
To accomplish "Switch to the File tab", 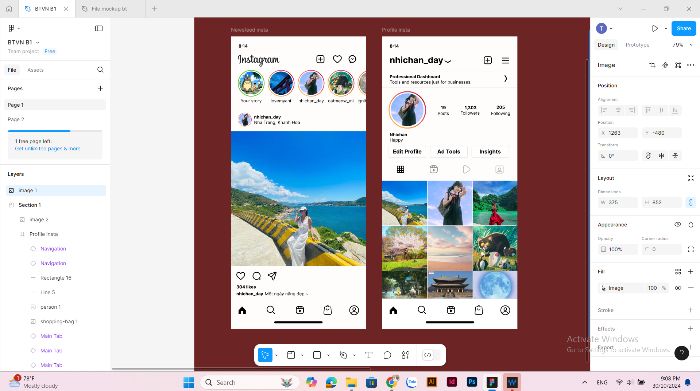I will pos(12,70).
